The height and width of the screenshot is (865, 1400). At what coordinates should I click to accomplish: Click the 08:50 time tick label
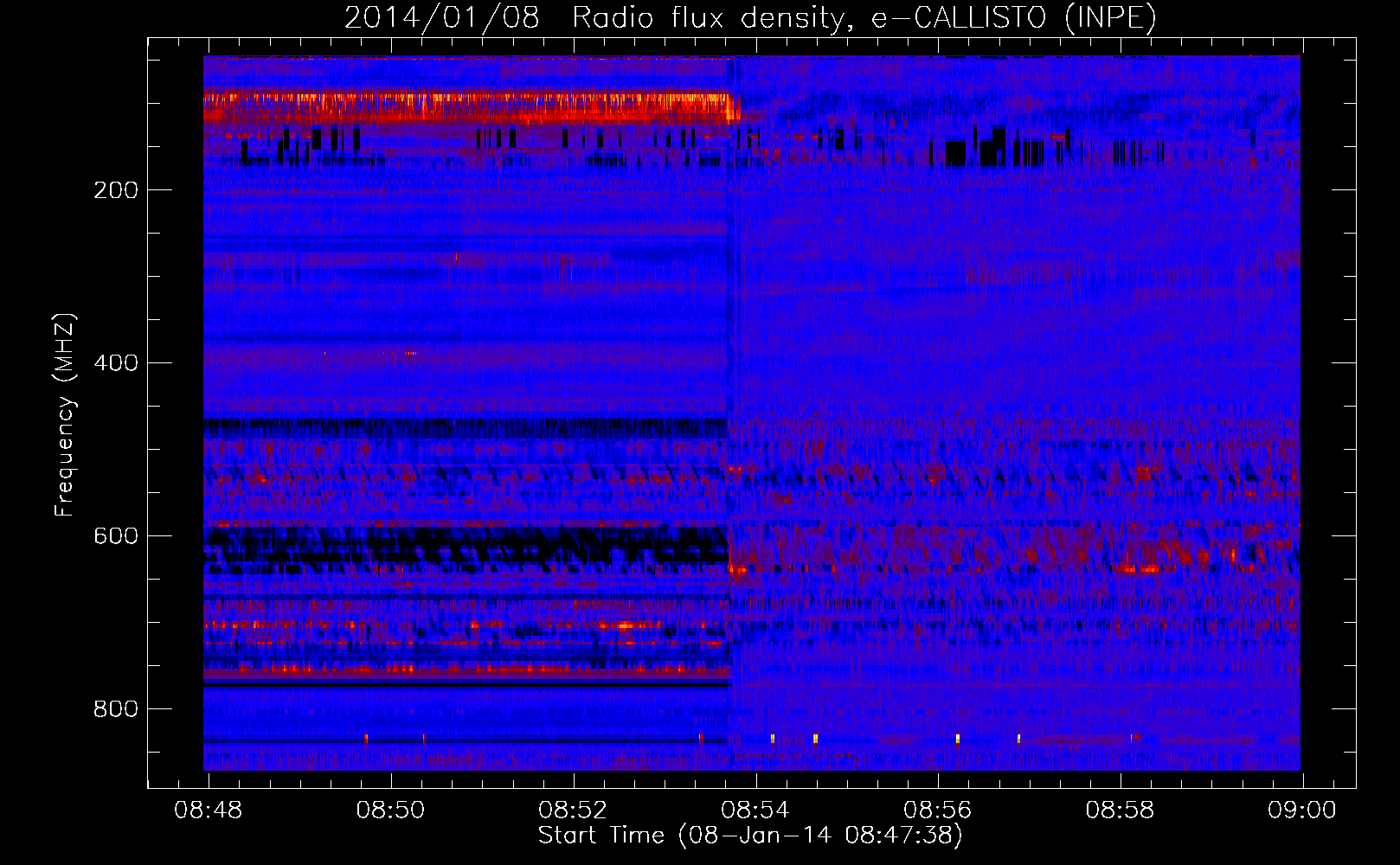coord(391,811)
